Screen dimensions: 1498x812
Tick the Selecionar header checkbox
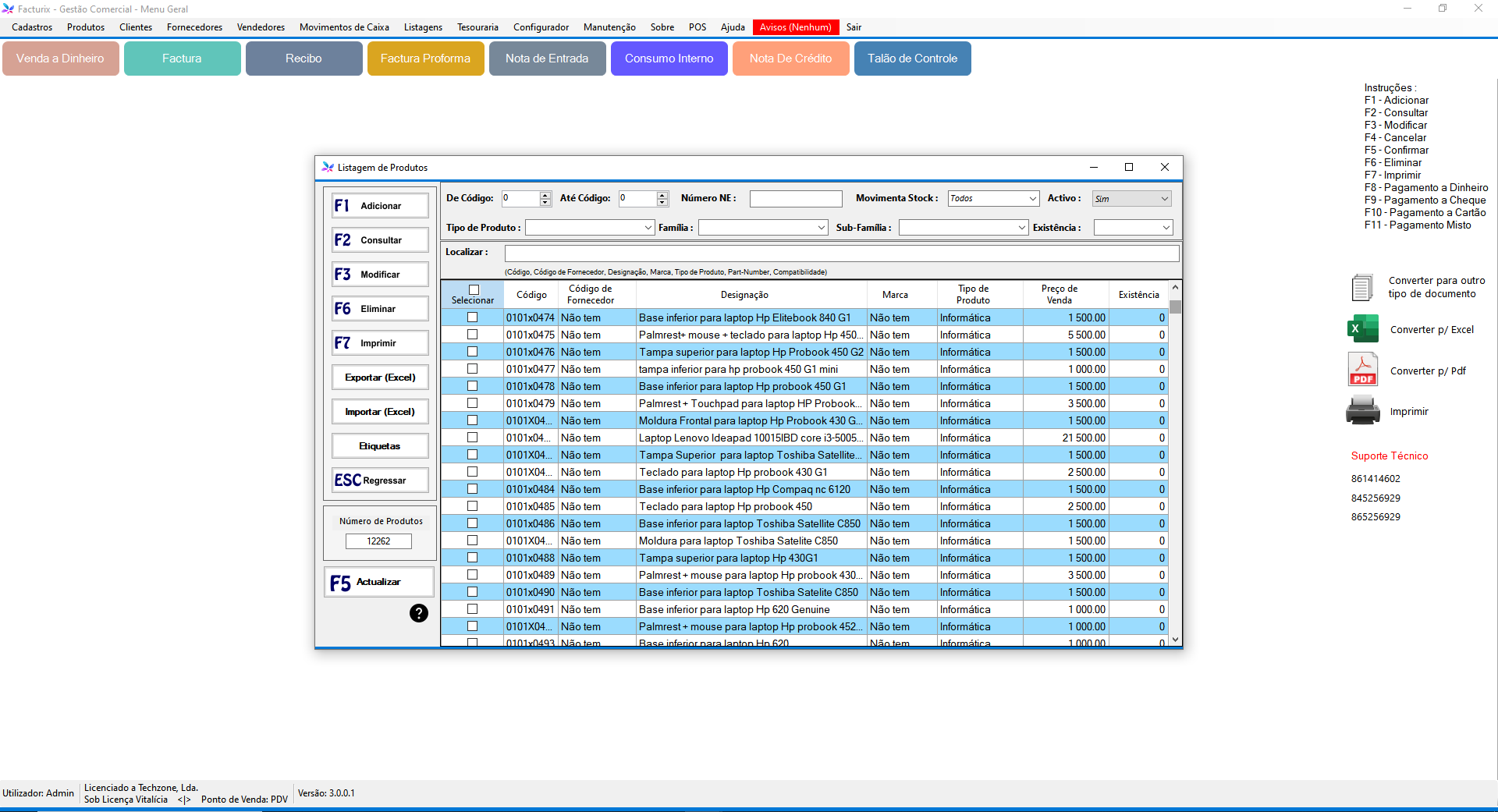[474, 289]
